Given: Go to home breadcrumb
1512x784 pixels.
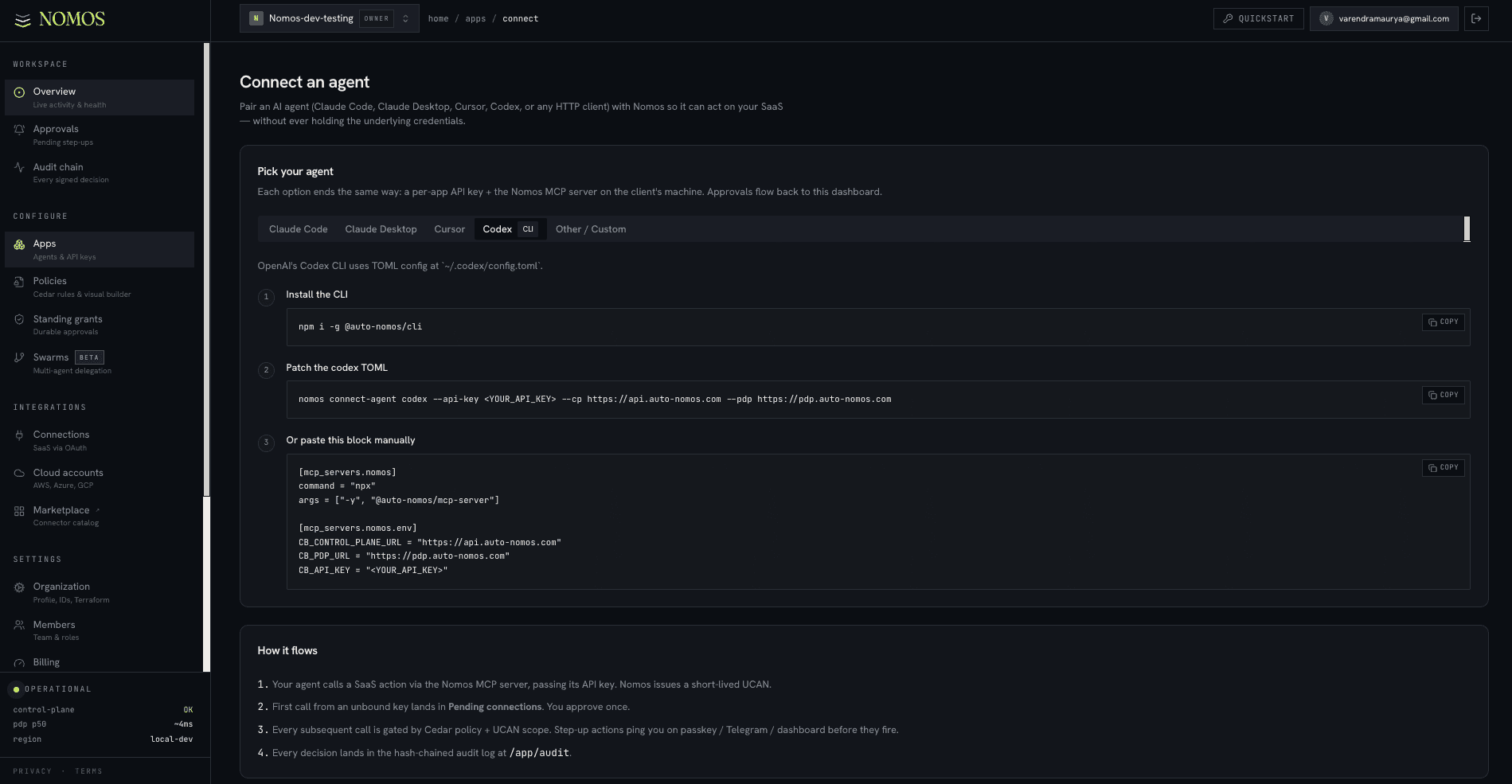Looking at the screenshot, I should tap(438, 19).
